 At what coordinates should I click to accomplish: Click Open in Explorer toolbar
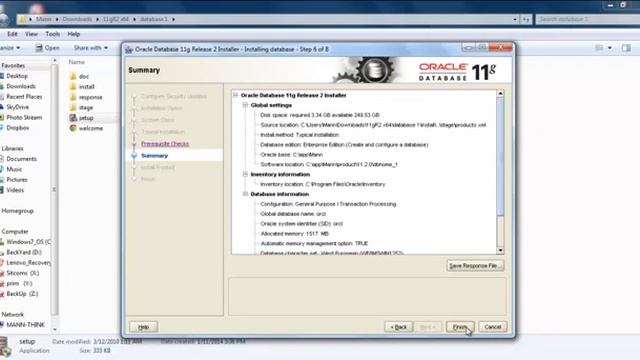click(x=47, y=48)
